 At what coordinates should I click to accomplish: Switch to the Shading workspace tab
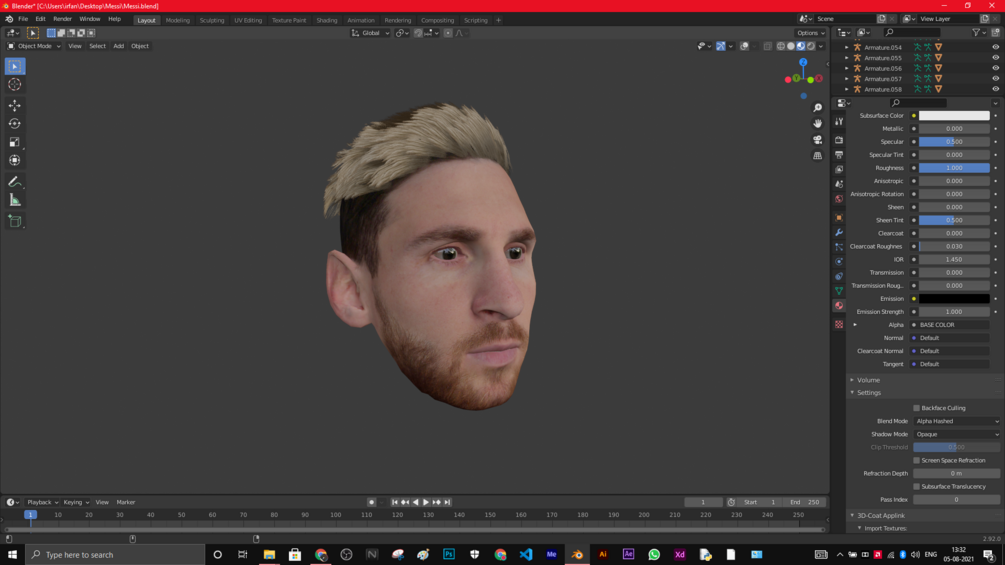click(x=327, y=20)
